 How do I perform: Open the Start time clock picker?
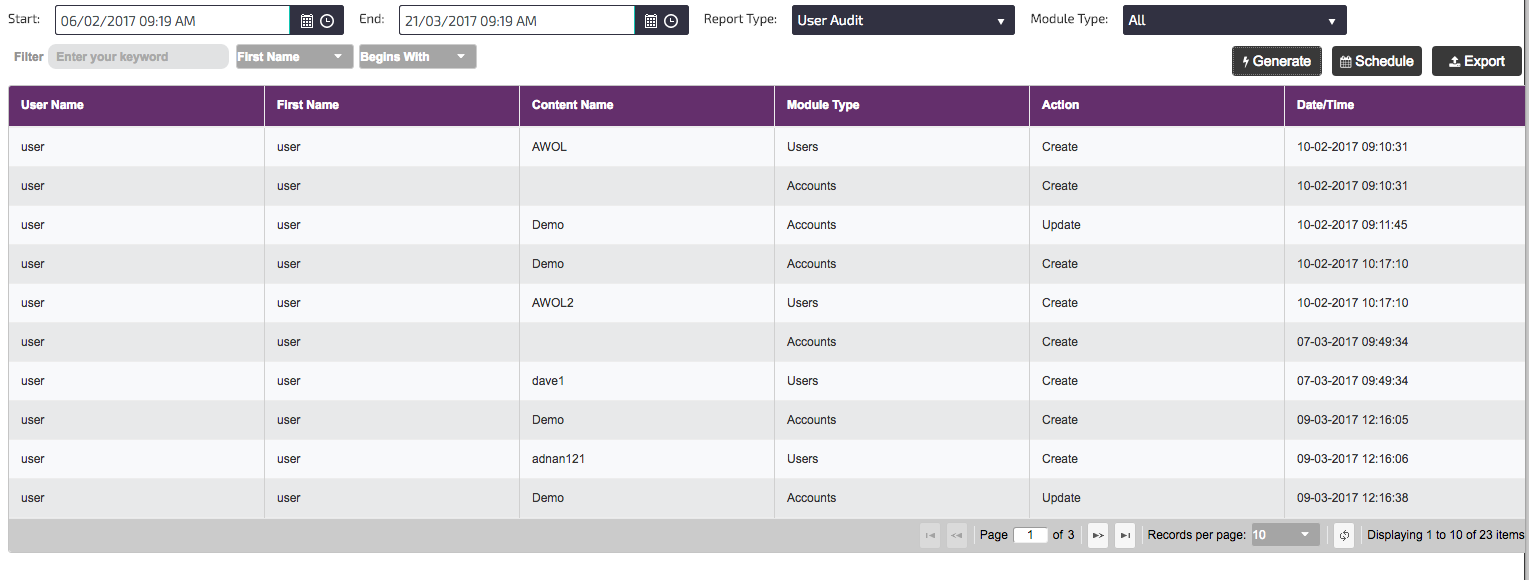(x=327, y=21)
